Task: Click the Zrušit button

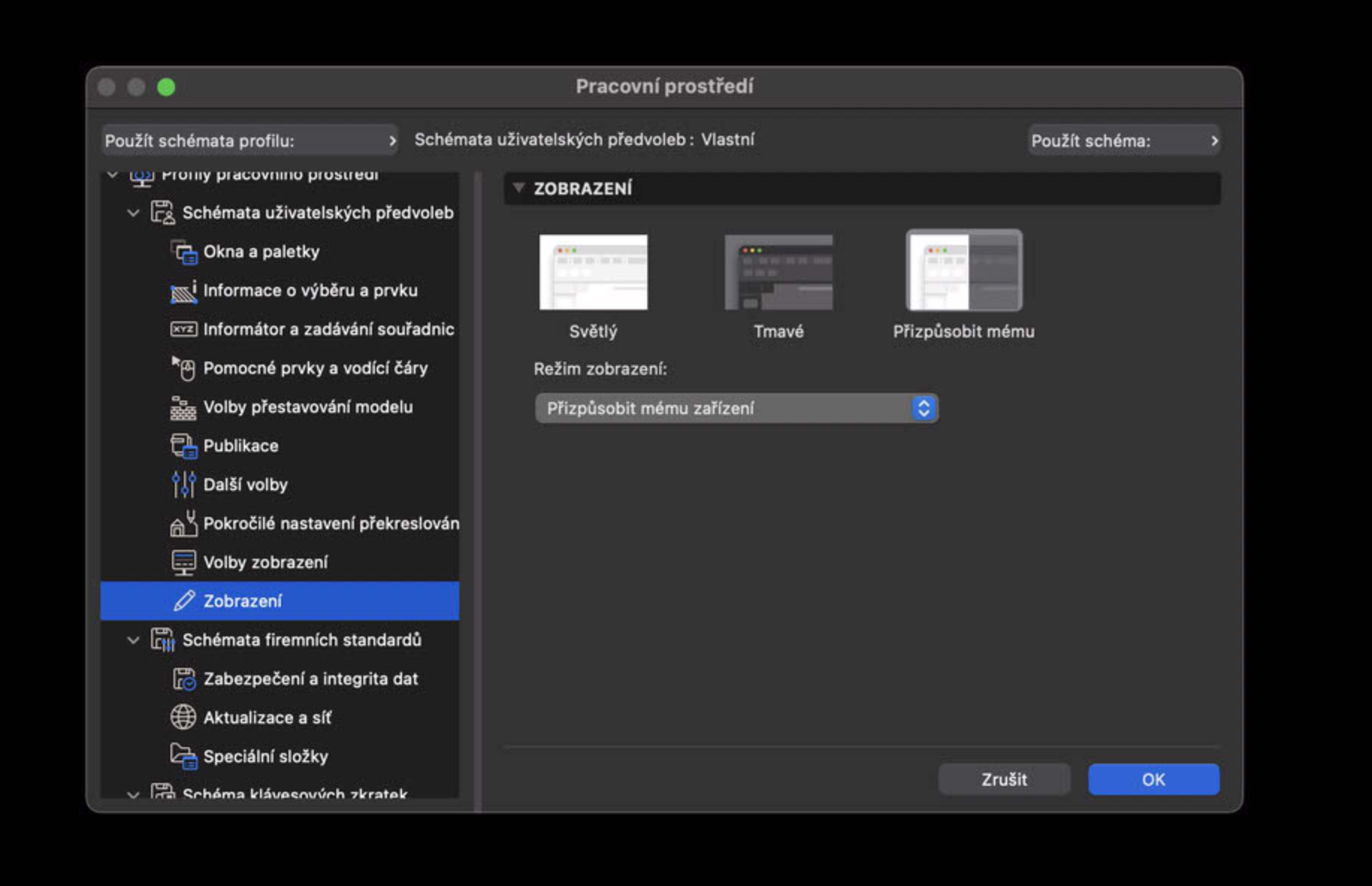Action: (1004, 779)
